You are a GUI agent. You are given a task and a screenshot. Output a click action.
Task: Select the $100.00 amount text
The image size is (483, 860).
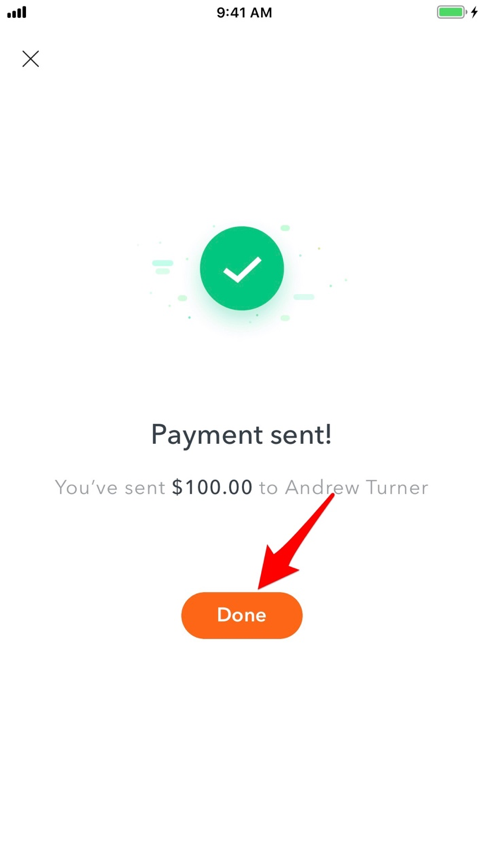[x=212, y=487]
